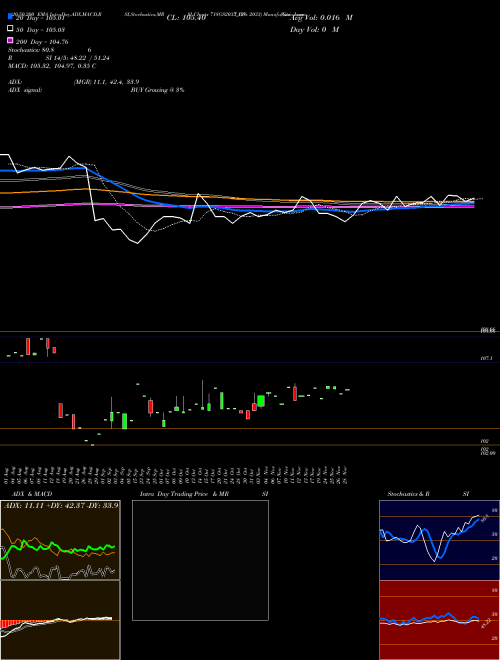This screenshot has width=500, height=660.
Task: Click the 'Stochastics & R' panel title
Action: [x=409, y=494]
